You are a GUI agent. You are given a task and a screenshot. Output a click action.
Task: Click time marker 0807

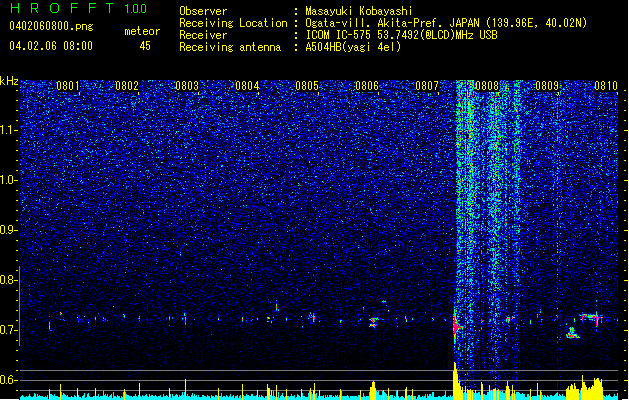[427, 86]
